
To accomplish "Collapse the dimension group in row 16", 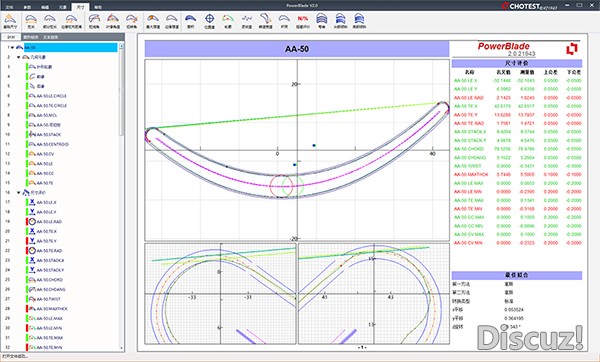I will pyautogui.click(x=18, y=192).
